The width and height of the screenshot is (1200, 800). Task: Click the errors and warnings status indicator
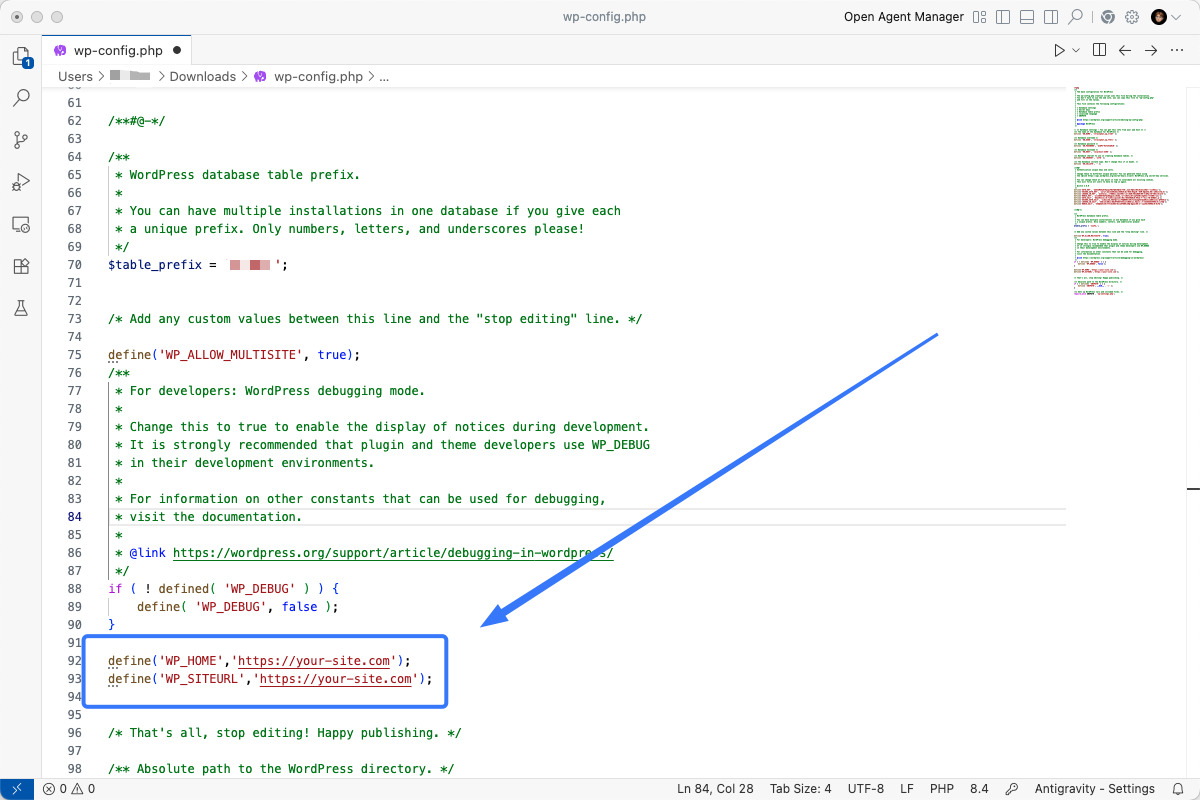point(69,788)
